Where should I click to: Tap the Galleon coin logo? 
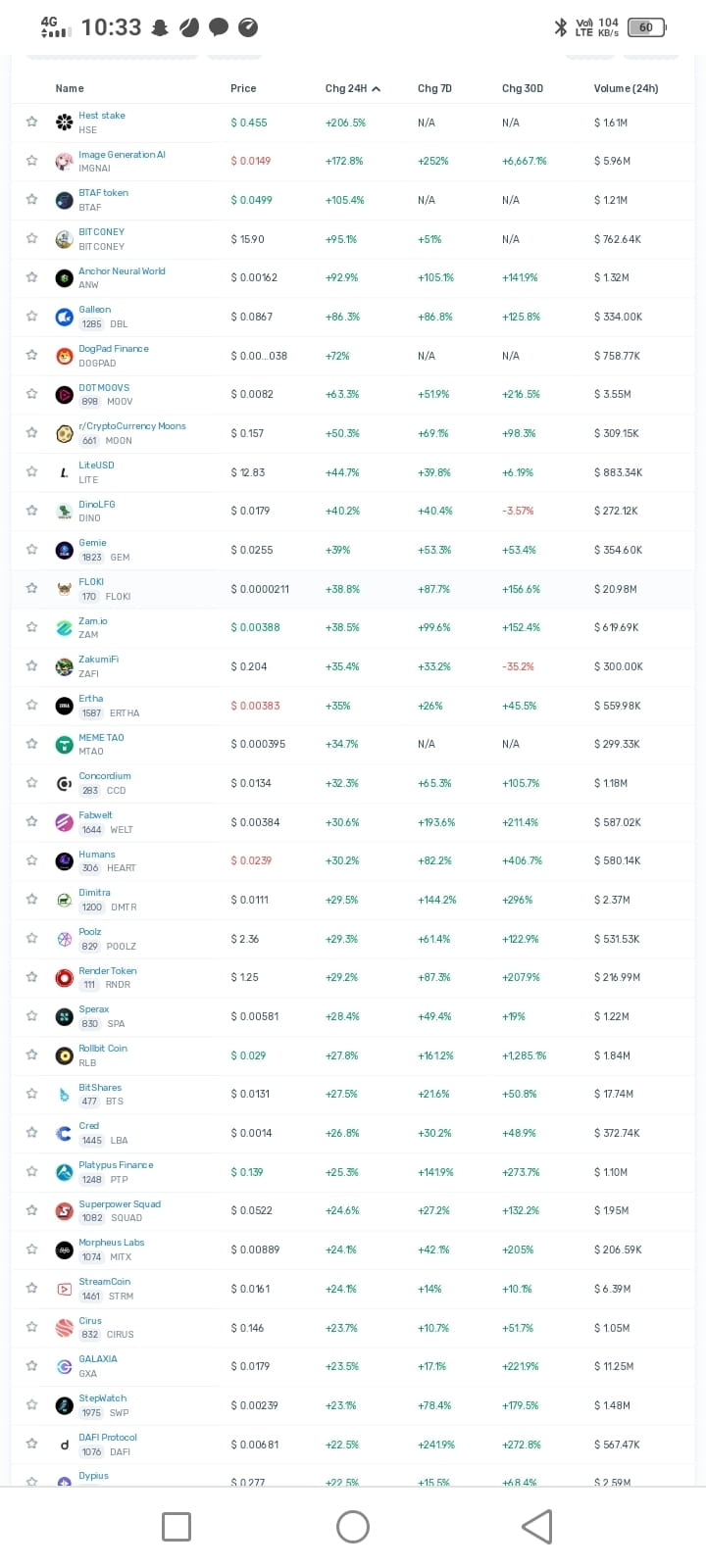click(64, 317)
